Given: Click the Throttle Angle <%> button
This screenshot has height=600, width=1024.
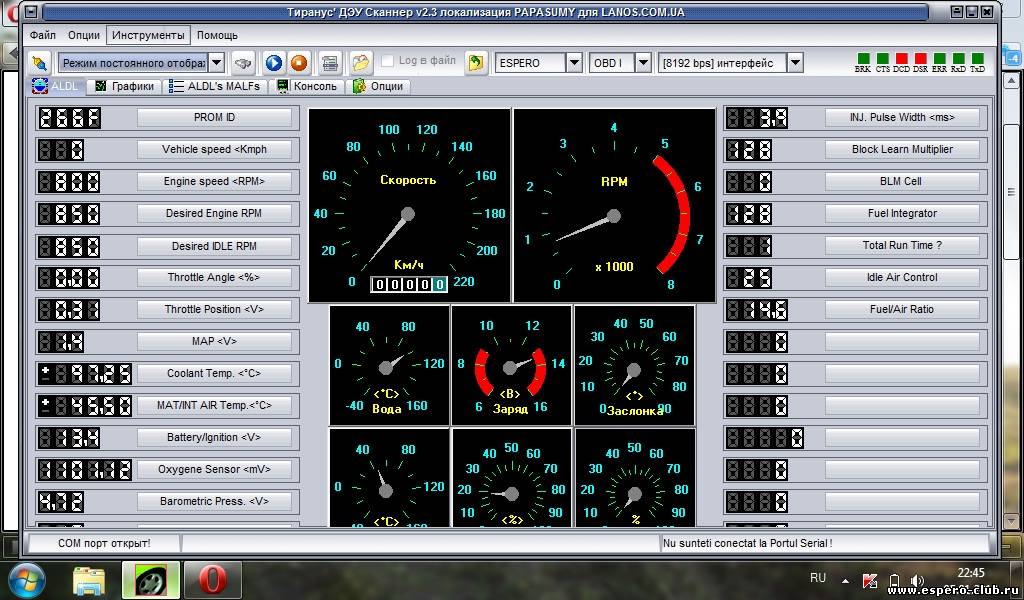Looking at the screenshot, I should pyautogui.click(x=214, y=277).
